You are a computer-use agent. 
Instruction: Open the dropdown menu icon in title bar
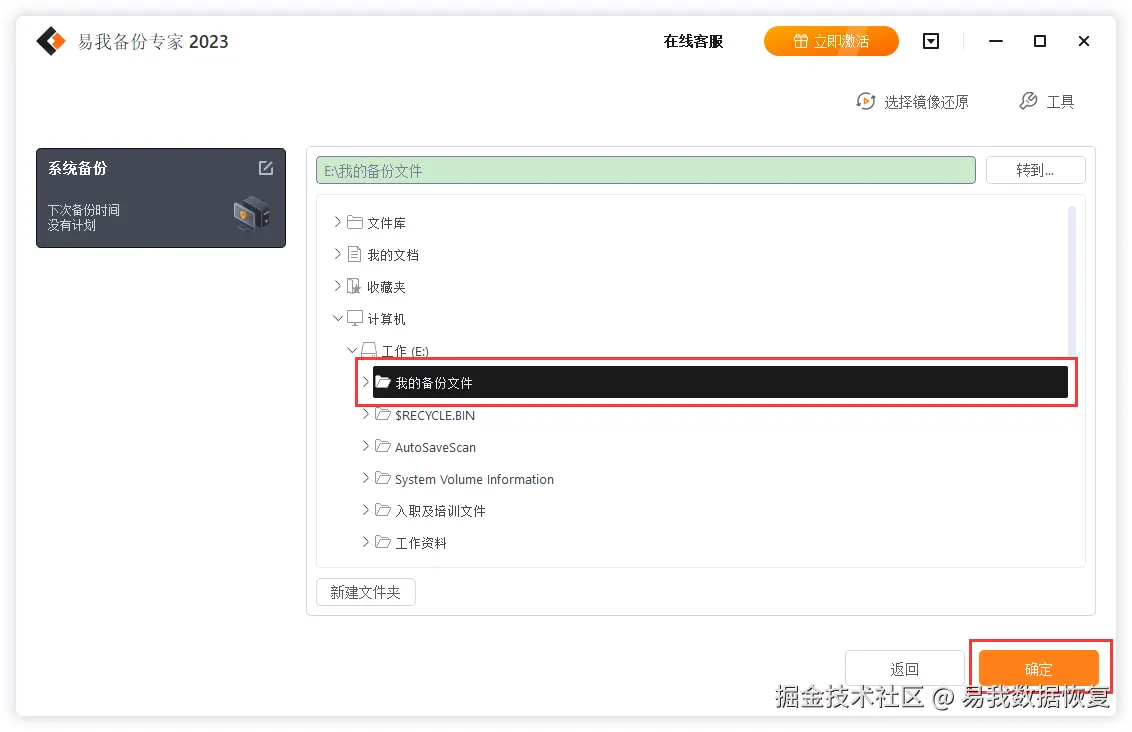931,41
